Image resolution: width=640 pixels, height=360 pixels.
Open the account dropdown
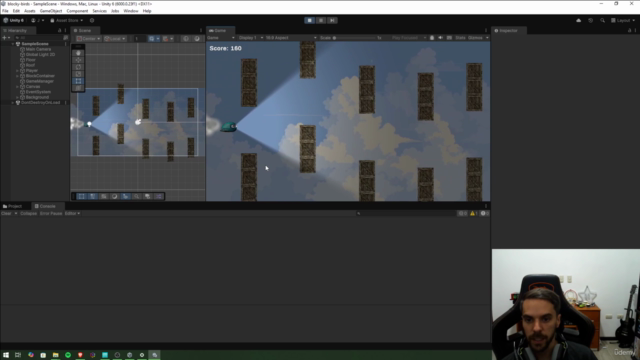(38, 20)
